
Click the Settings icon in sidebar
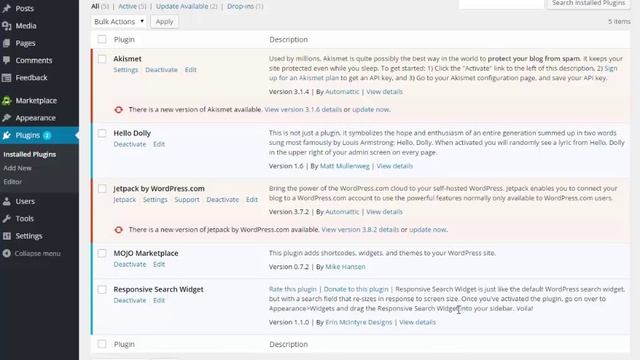coord(7,236)
